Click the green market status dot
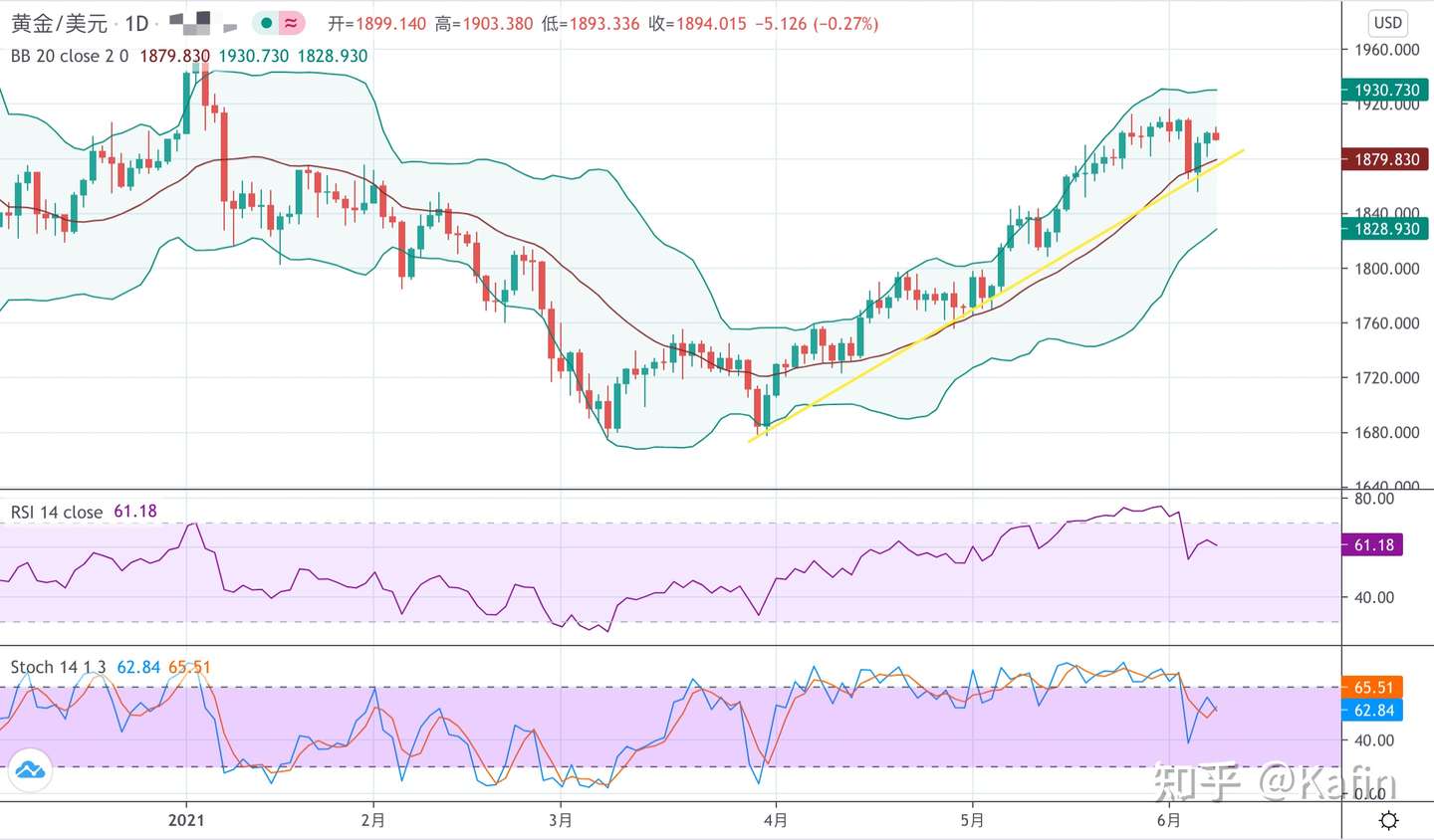The height and width of the screenshot is (840, 1434). point(267,23)
